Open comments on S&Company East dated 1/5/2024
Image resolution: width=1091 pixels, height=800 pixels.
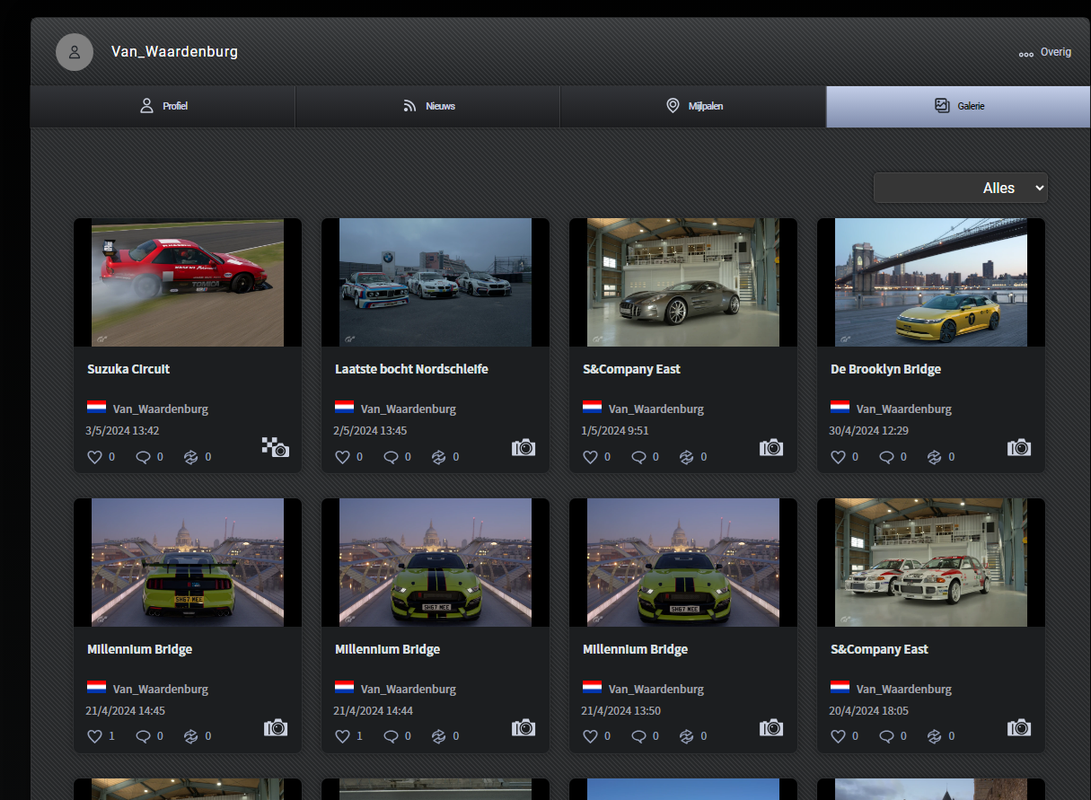click(639, 457)
